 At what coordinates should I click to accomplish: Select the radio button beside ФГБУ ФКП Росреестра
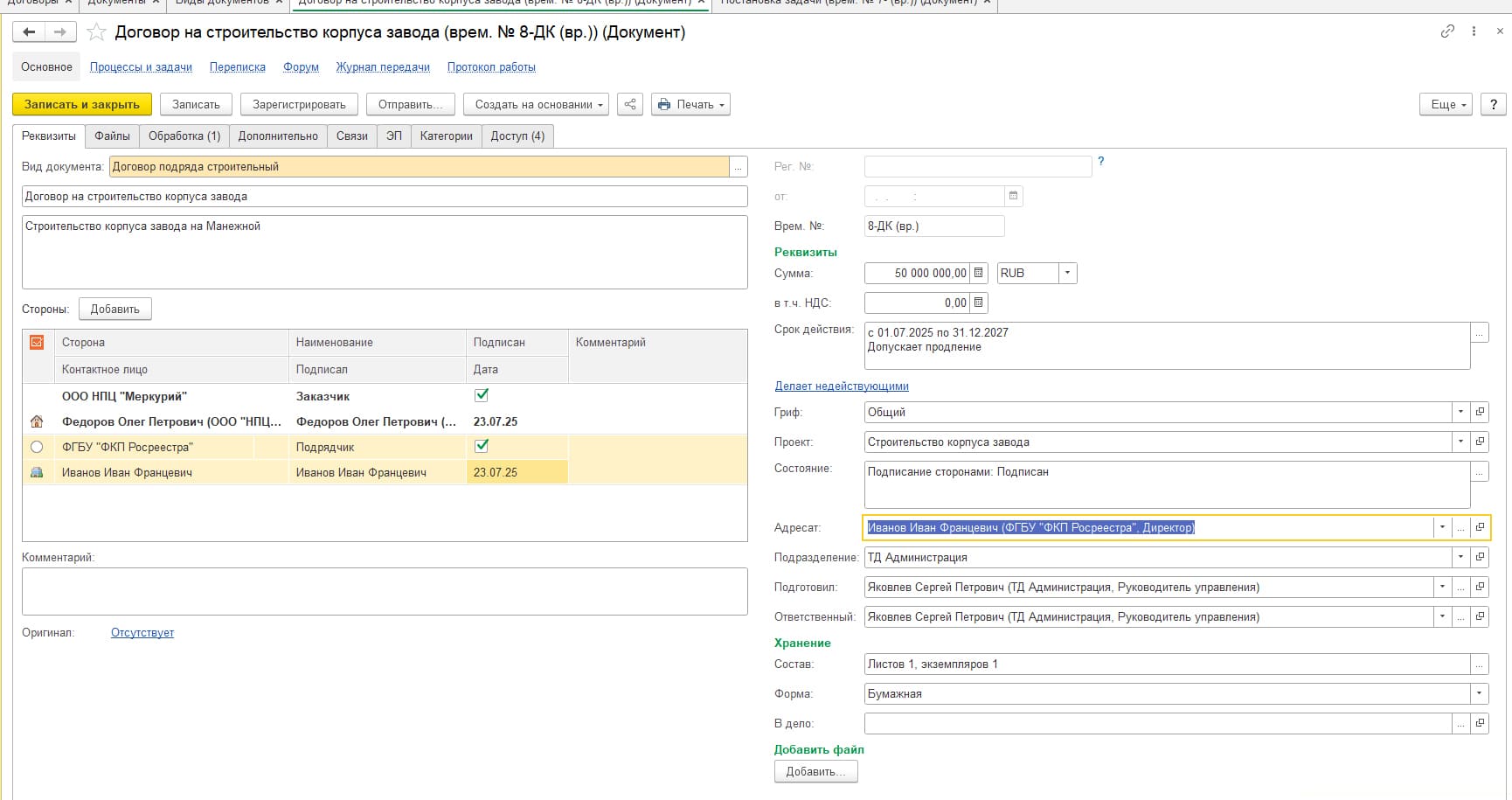(x=37, y=447)
